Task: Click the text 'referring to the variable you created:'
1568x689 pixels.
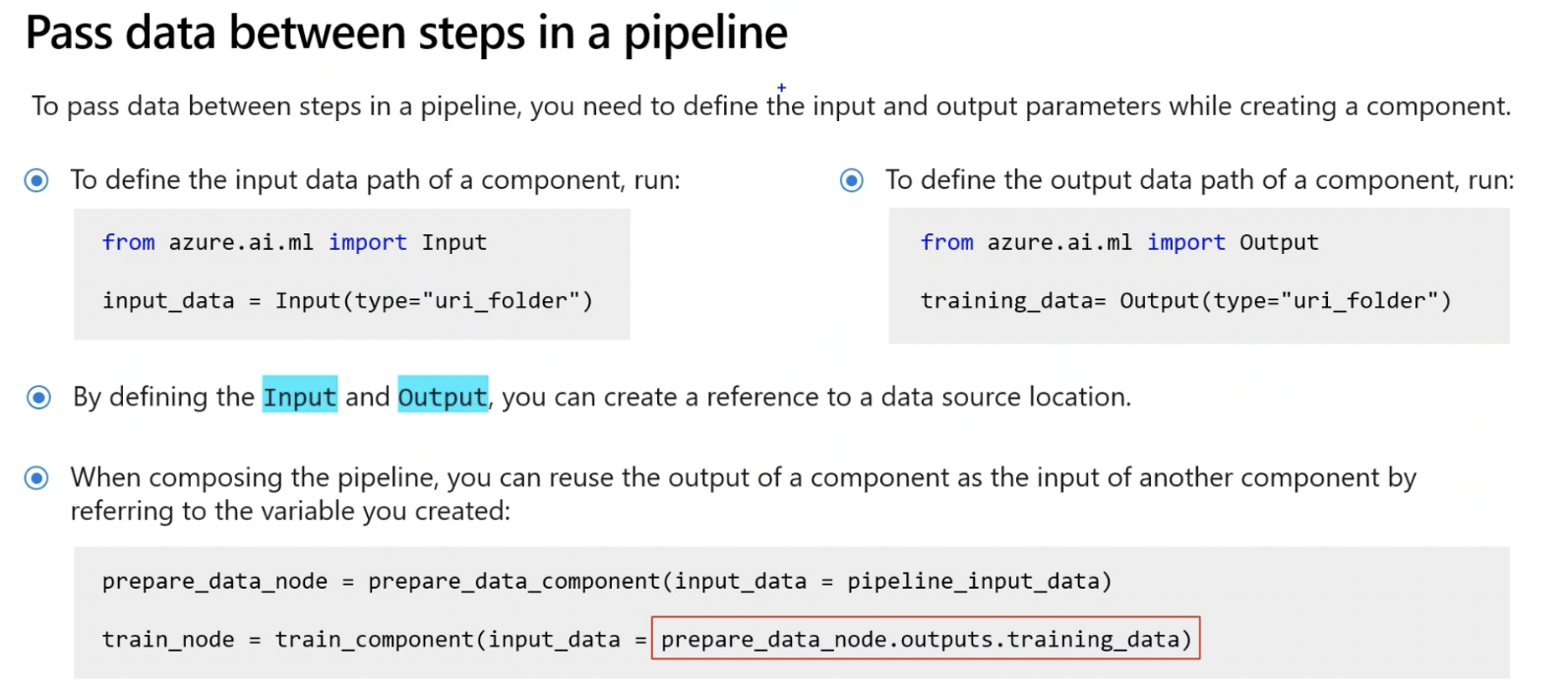Action: (x=290, y=511)
